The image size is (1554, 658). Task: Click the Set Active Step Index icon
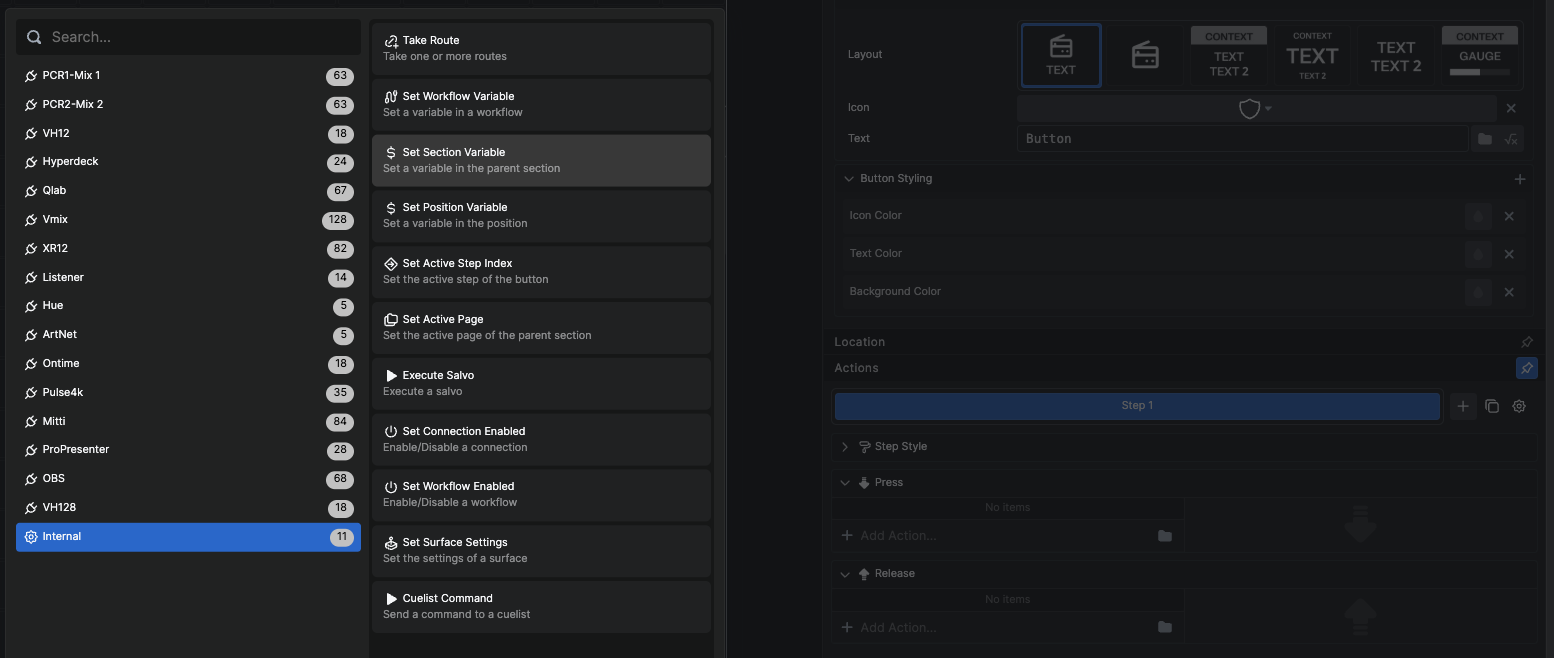tap(391, 264)
